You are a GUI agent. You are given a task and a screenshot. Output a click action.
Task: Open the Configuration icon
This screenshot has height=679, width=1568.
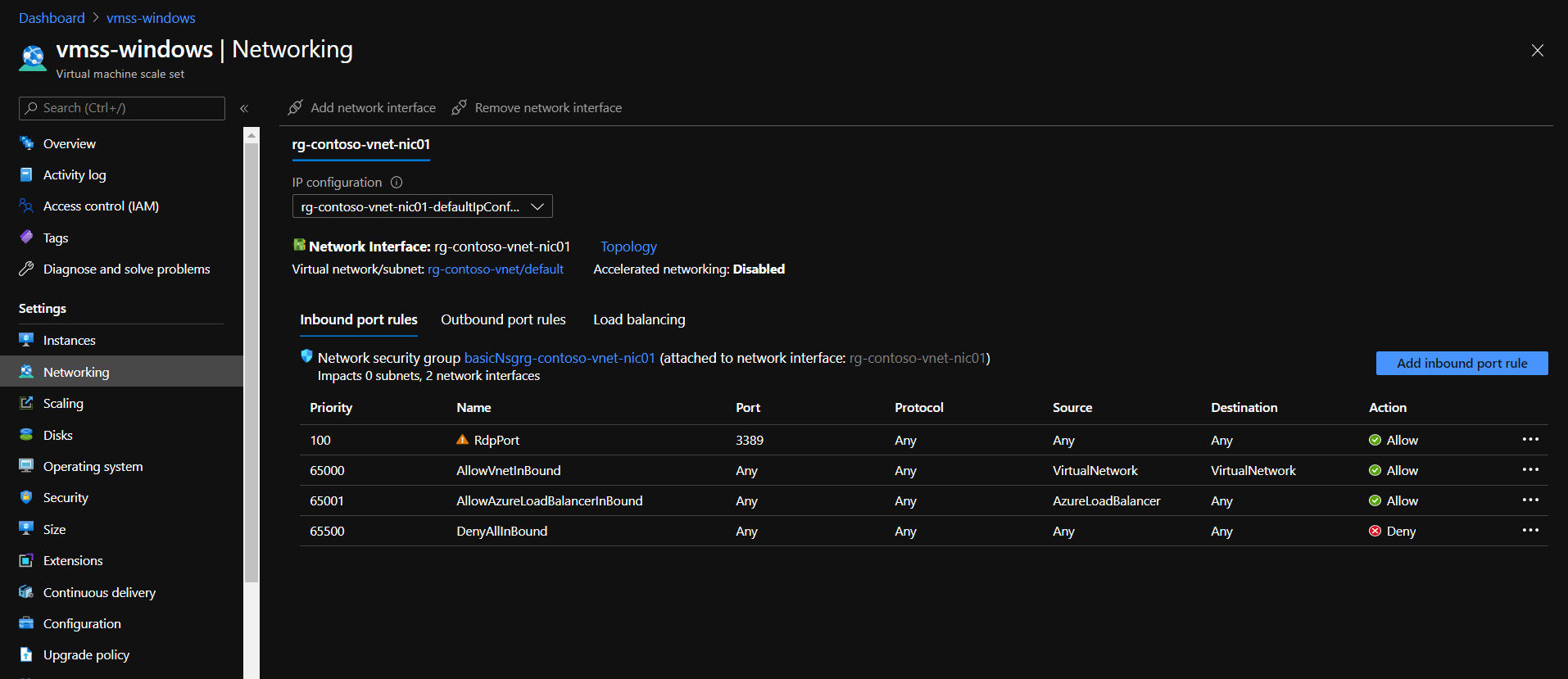click(26, 623)
